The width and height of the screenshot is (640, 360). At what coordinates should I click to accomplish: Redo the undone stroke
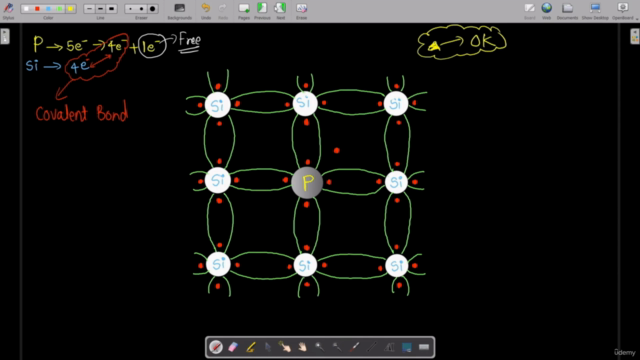(x=223, y=11)
